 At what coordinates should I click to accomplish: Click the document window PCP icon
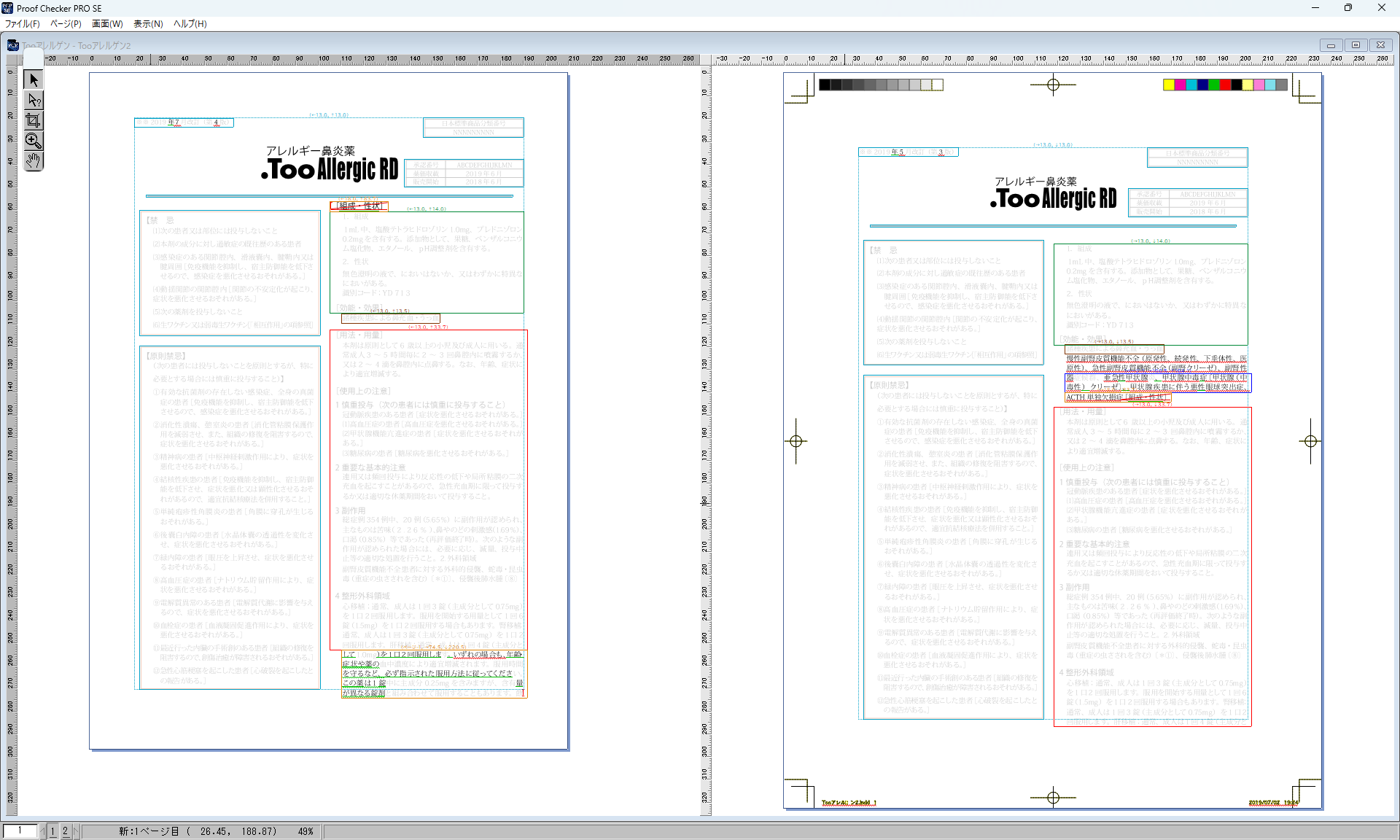12,45
